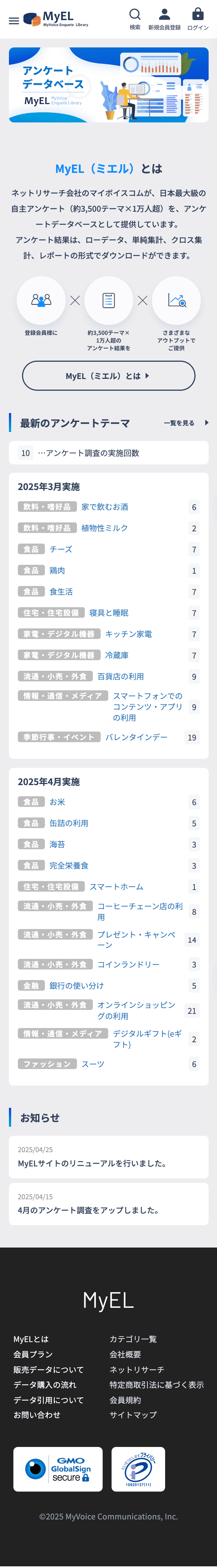This screenshot has height=1568, width=217.
Task: Select the 食品 category tag beside チーズ
Action: 31,549
